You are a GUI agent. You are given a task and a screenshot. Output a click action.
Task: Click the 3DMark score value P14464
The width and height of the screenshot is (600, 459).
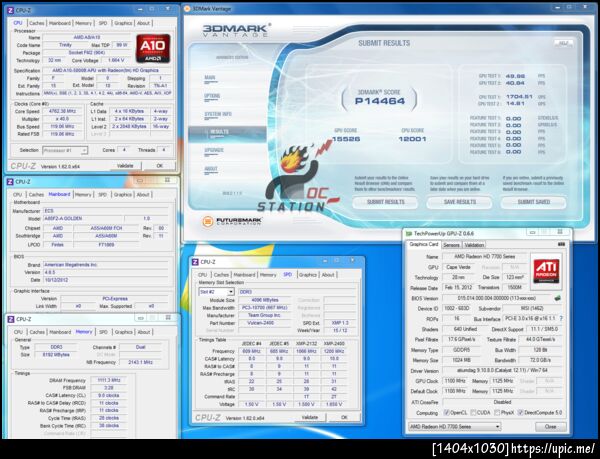[x=380, y=101]
